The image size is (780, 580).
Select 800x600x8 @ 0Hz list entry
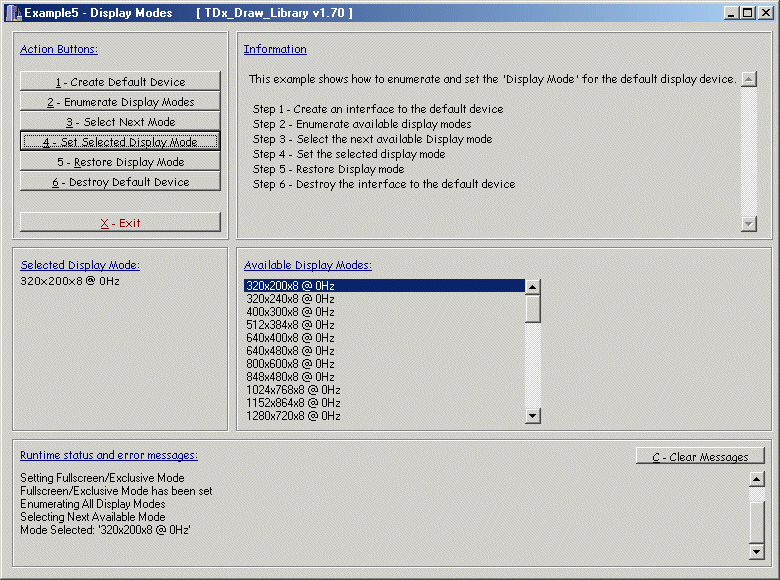(290, 364)
